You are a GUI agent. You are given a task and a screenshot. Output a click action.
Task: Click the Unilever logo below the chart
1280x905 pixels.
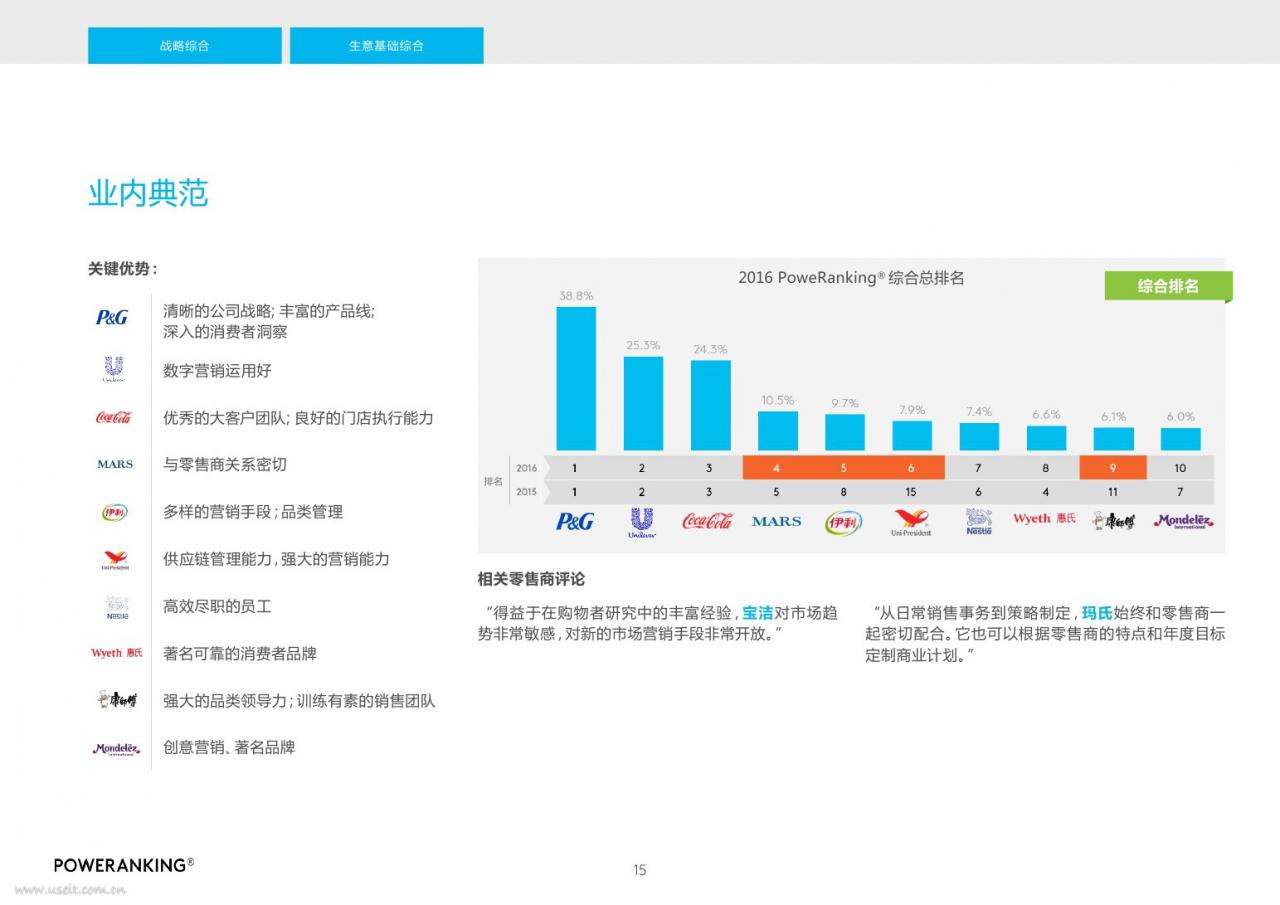642,523
